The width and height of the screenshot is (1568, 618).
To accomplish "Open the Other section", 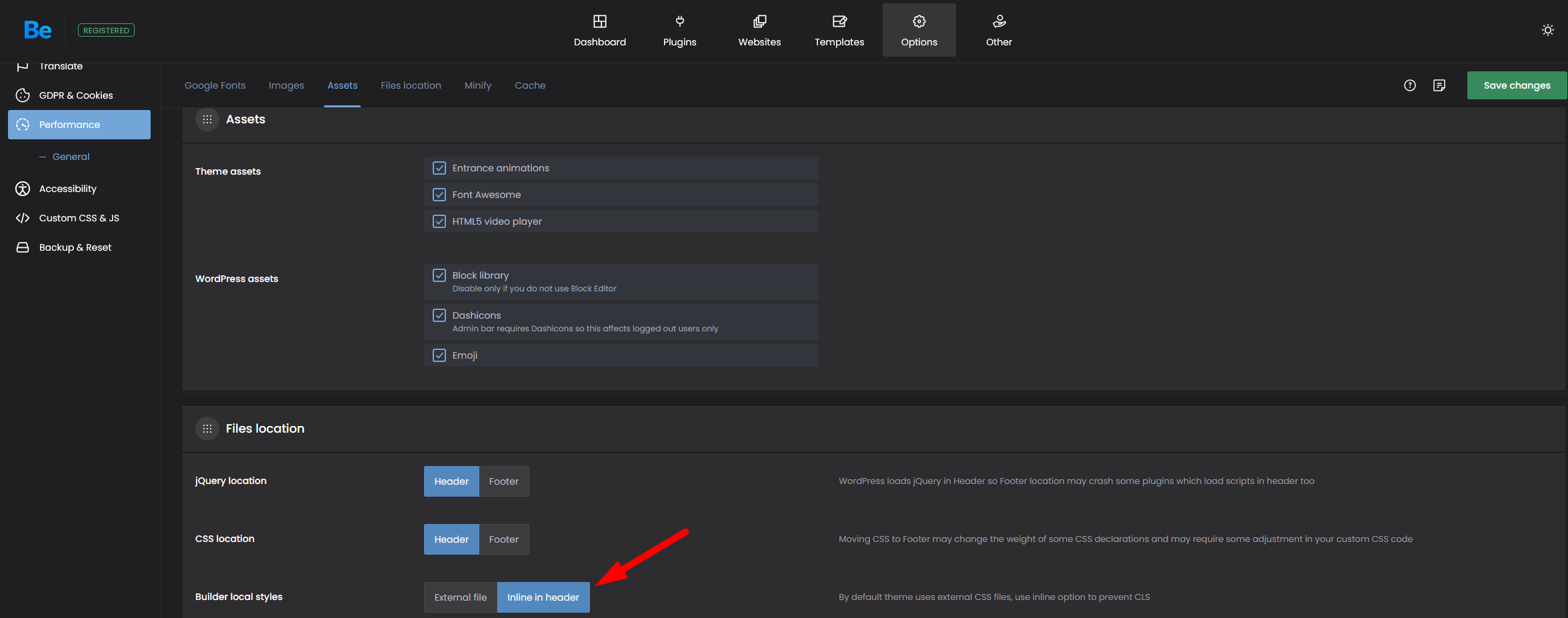I will coord(999,31).
